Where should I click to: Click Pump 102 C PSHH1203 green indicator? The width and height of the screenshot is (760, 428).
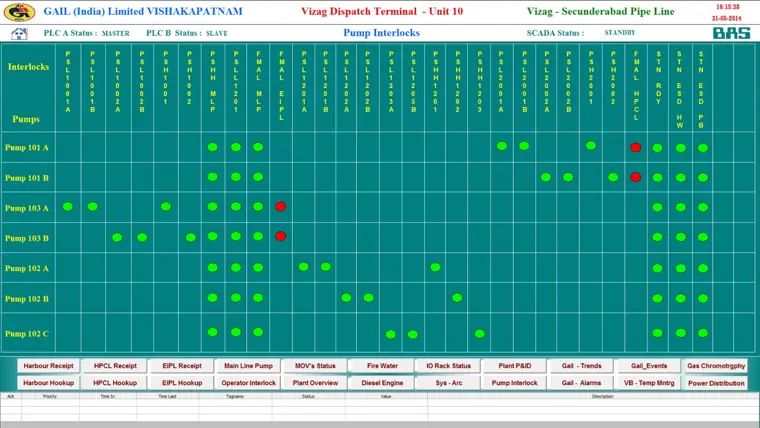pyautogui.click(x=480, y=333)
